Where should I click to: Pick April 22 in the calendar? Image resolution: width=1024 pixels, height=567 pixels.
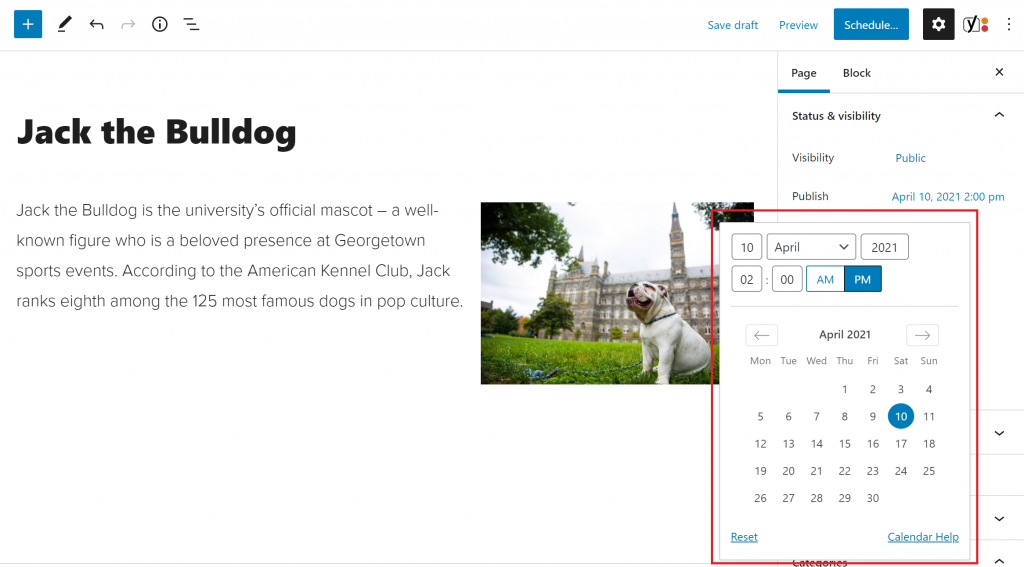coord(844,471)
